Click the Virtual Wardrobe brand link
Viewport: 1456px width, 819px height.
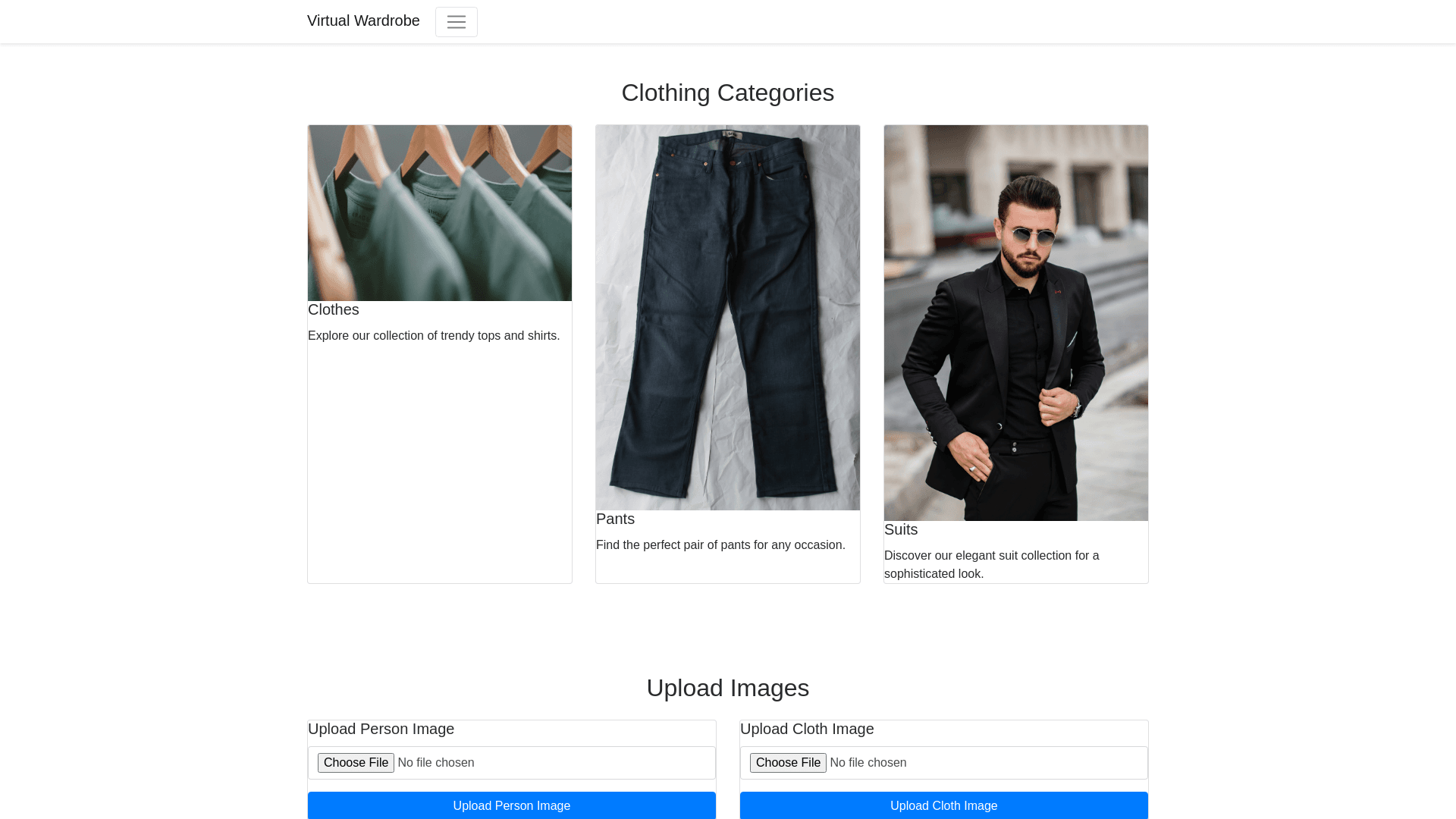(x=363, y=21)
